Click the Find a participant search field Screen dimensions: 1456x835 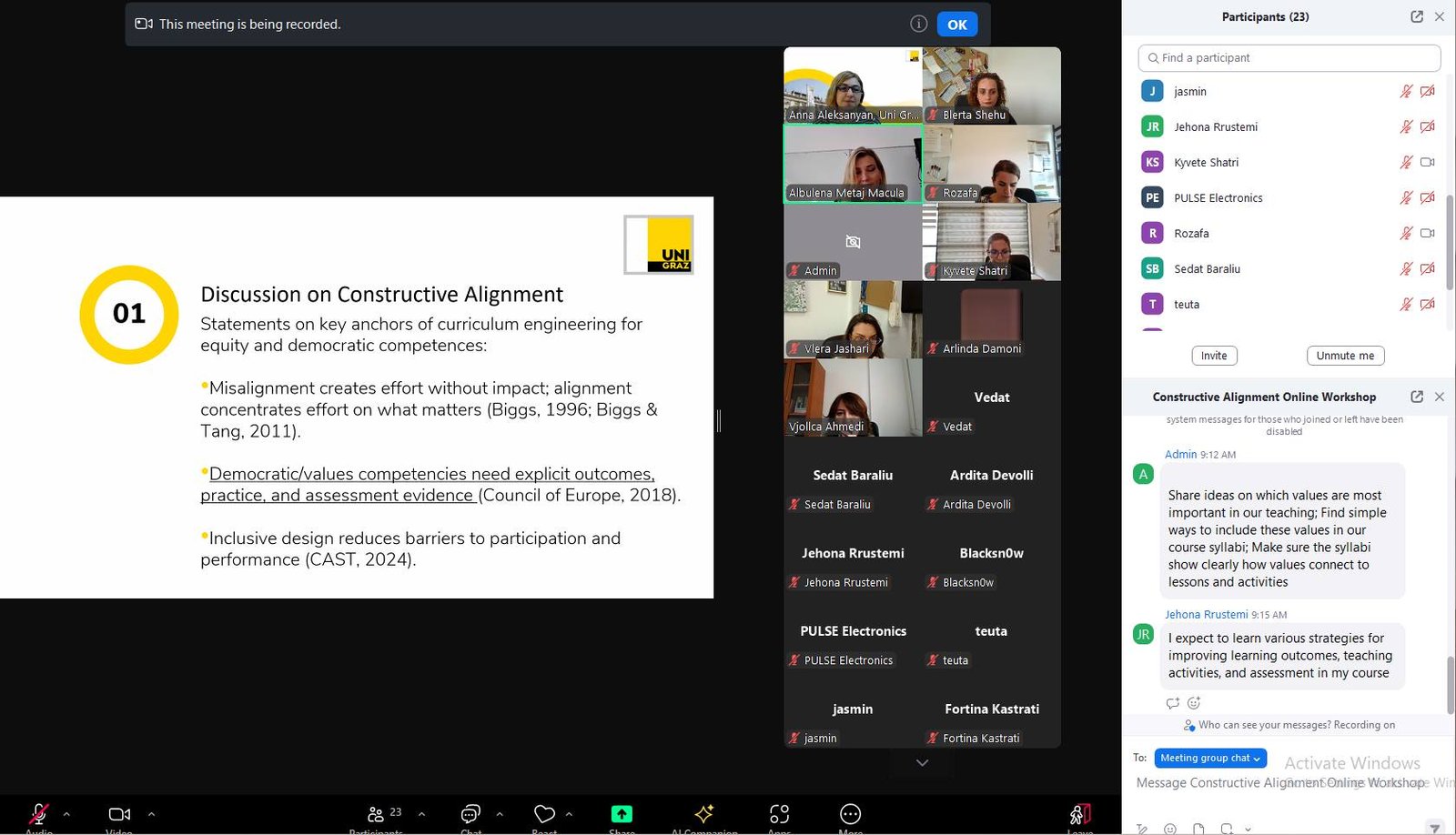coord(1289,57)
